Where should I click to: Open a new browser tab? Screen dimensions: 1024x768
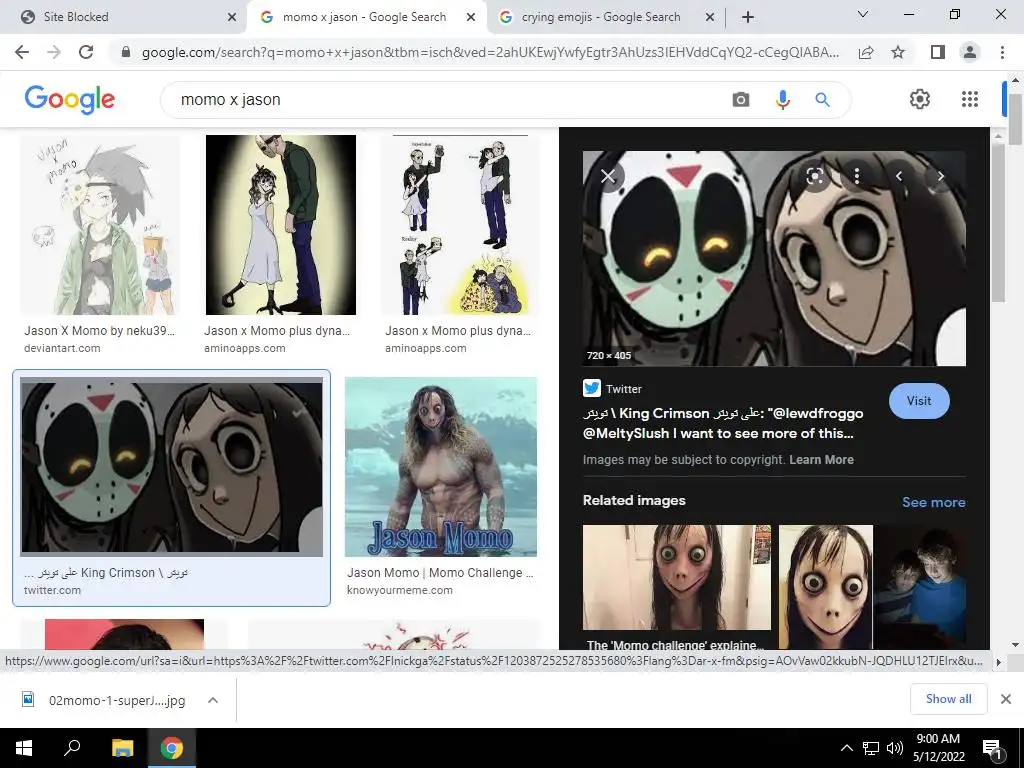[748, 18]
